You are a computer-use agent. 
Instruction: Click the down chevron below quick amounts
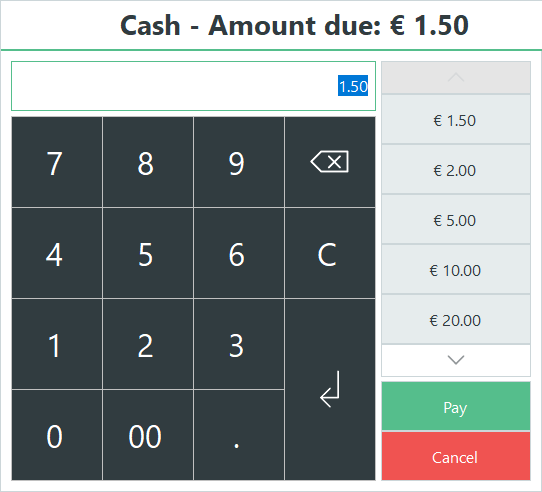[456, 360]
